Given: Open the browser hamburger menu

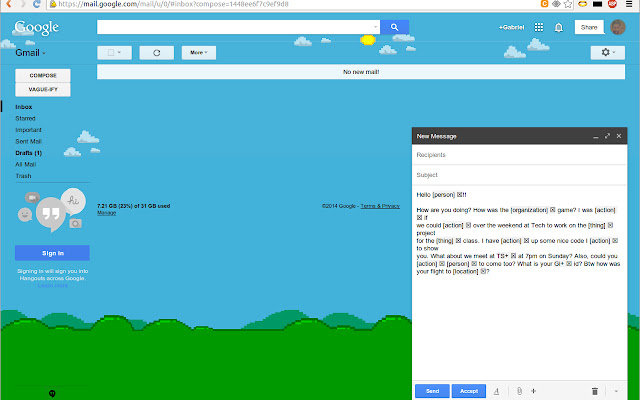Looking at the screenshot, I should [629, 4].
